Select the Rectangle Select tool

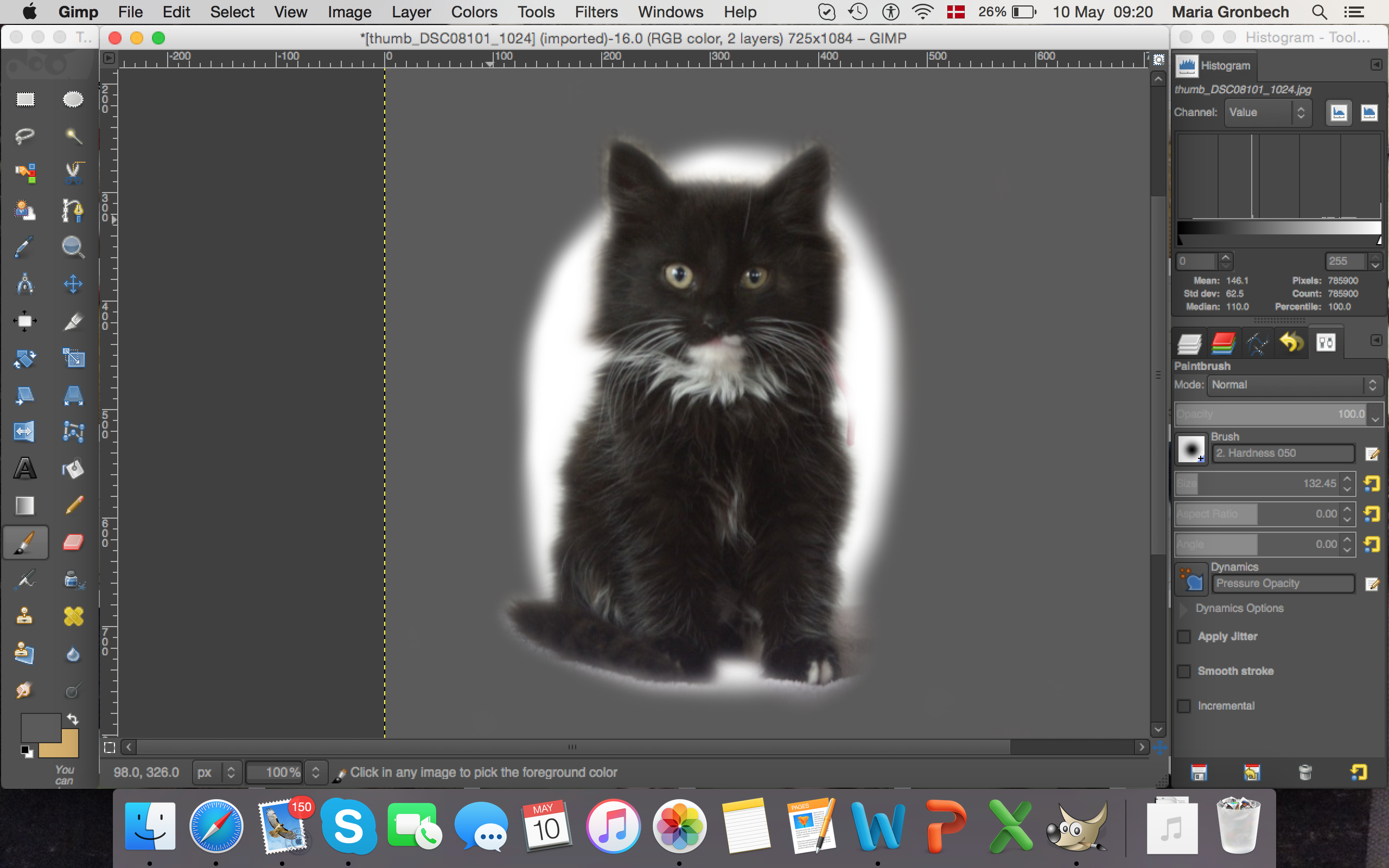point(24,99)
